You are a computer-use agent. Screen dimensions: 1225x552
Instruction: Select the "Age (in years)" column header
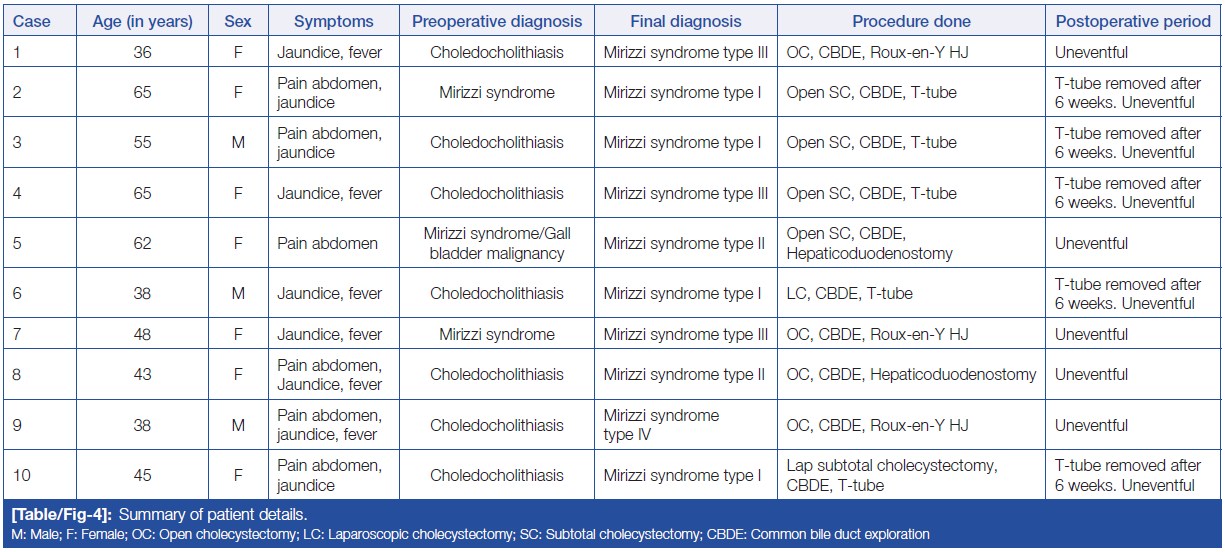142,21
